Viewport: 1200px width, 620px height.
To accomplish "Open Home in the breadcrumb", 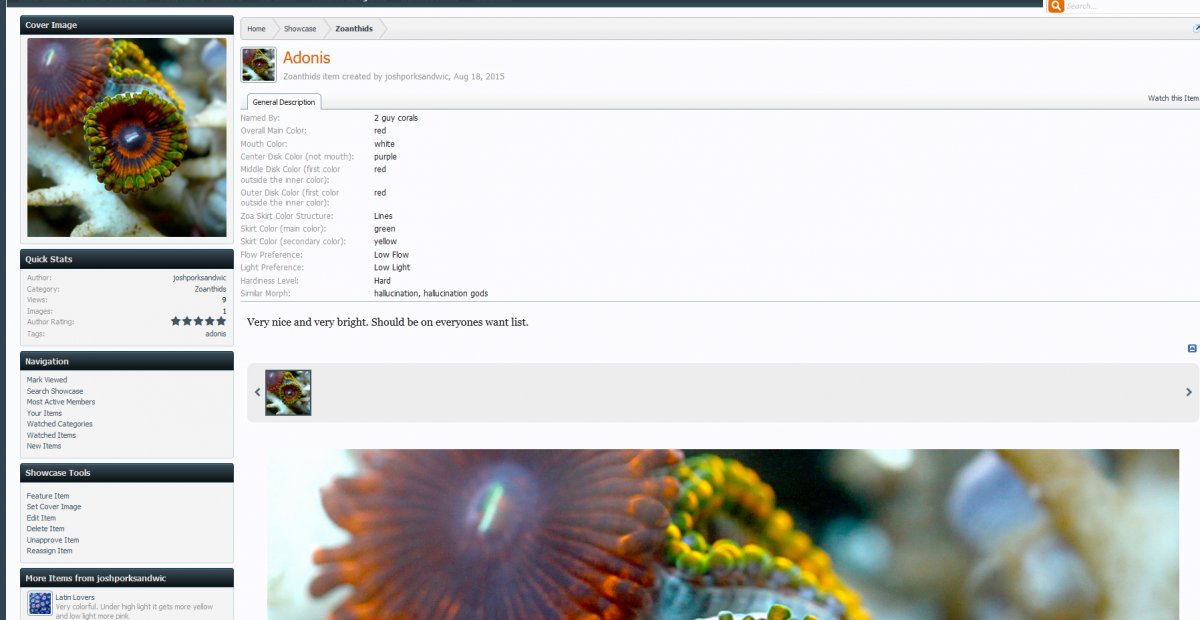I will [x=257, y=29].
